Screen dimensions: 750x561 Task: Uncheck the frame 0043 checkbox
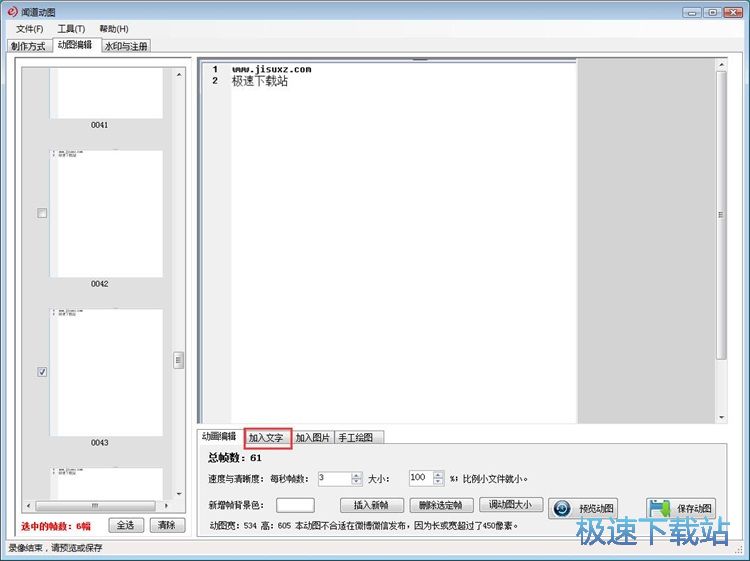tap(42, 372)
